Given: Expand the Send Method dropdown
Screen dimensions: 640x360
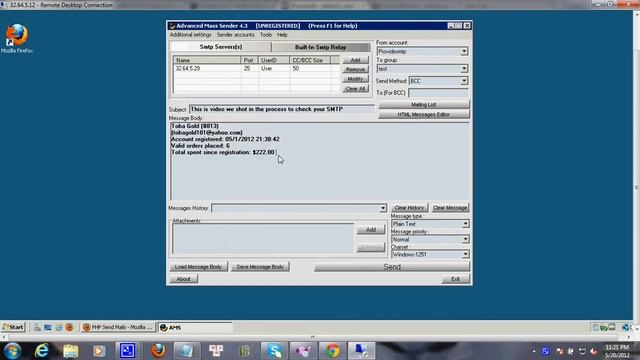Looking at the screenshot, I should 464,81.
